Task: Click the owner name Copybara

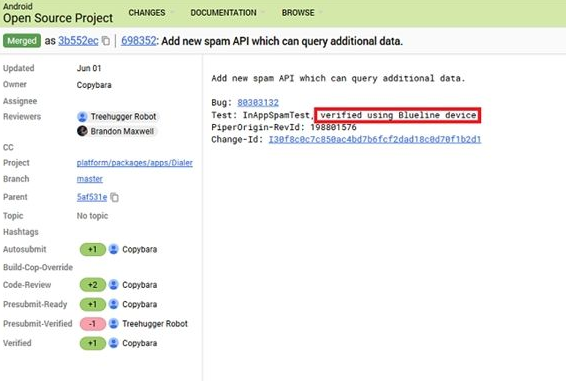Action: click(94, 85)
